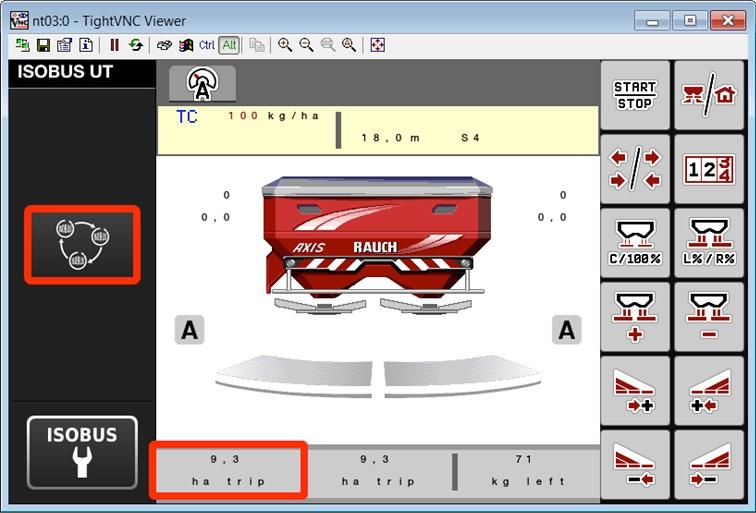Screen dimensions: 756x513
Task: Increase spread quantity with plus softkey
Action: [x=635, y=317]
